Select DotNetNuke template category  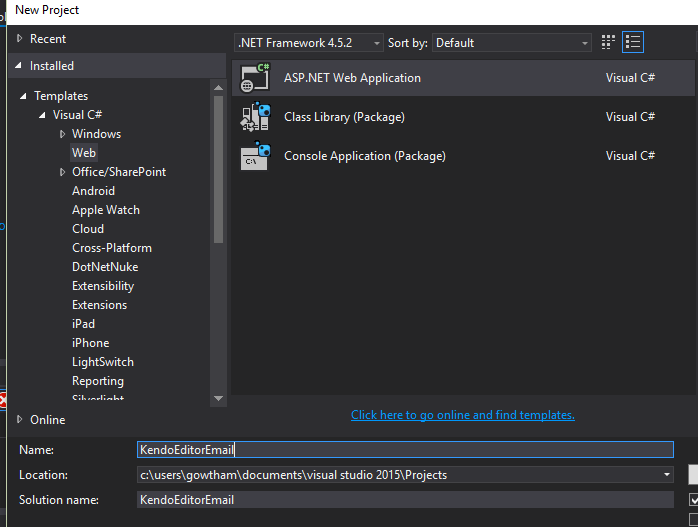coord(105,267)
